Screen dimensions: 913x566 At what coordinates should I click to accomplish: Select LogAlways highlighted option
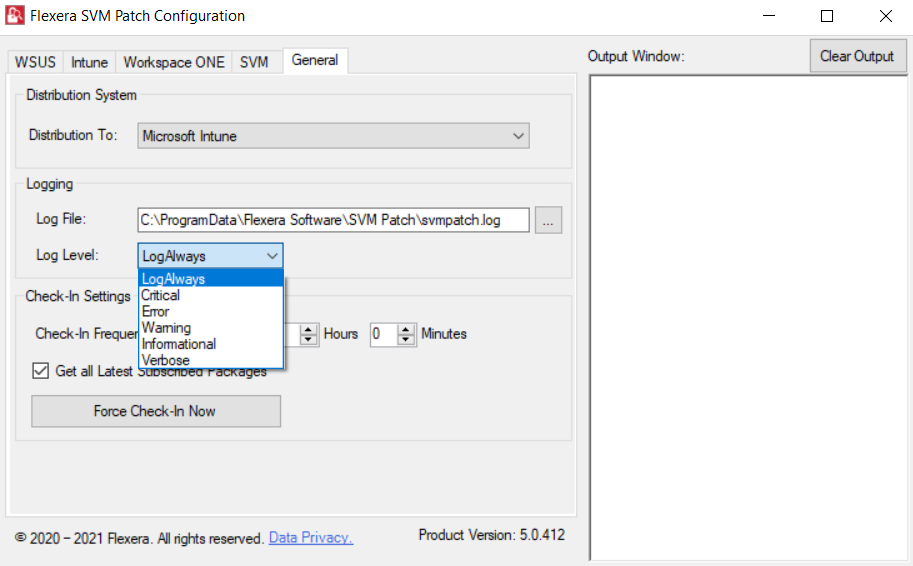click(174, 280)
